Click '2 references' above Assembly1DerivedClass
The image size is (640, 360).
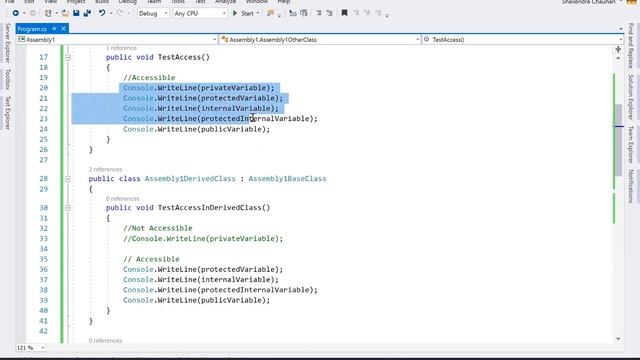coord(105,169)
